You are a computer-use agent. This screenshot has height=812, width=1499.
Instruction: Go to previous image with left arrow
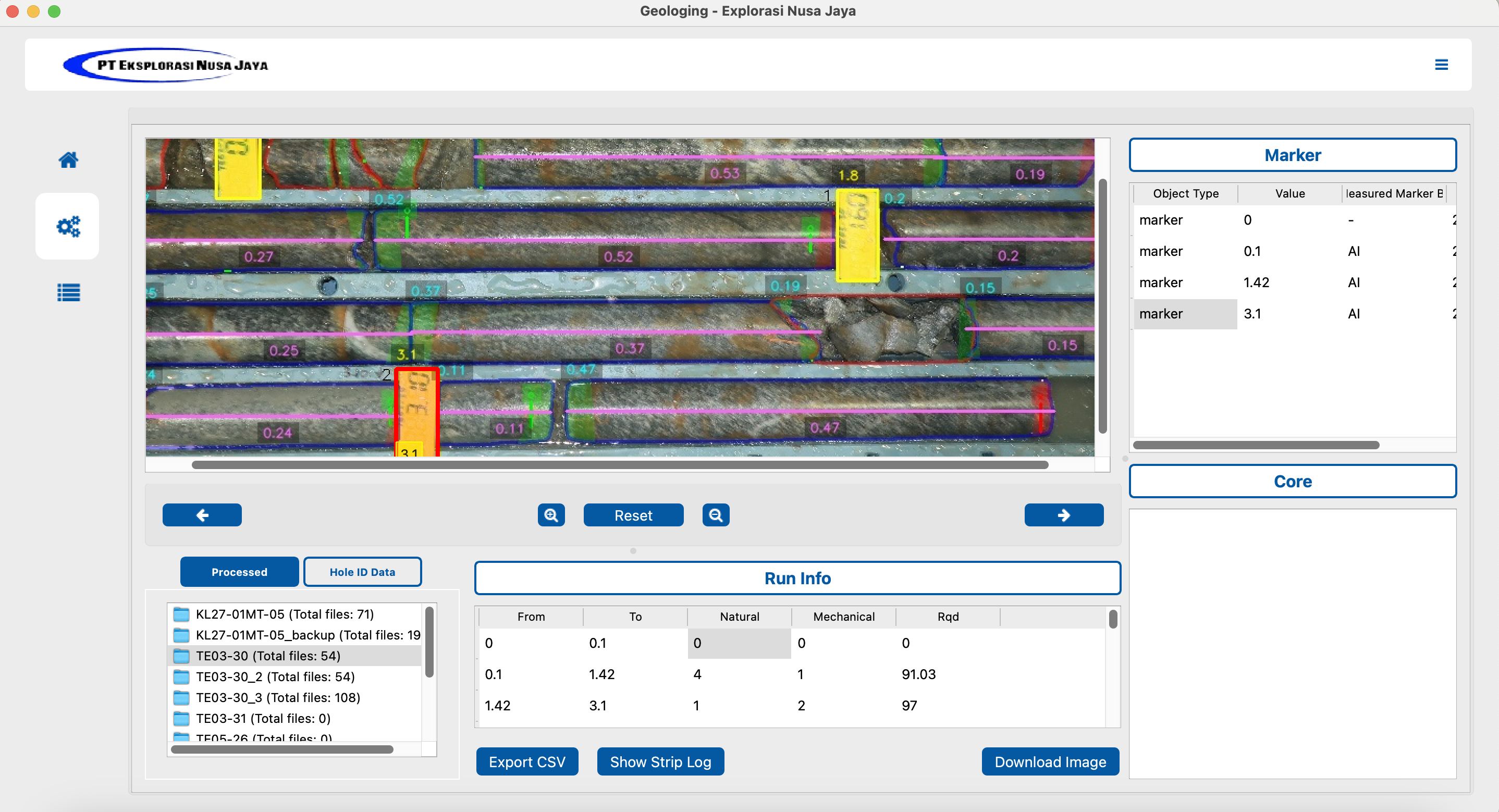pyautogui.click(x=202, y=515)
